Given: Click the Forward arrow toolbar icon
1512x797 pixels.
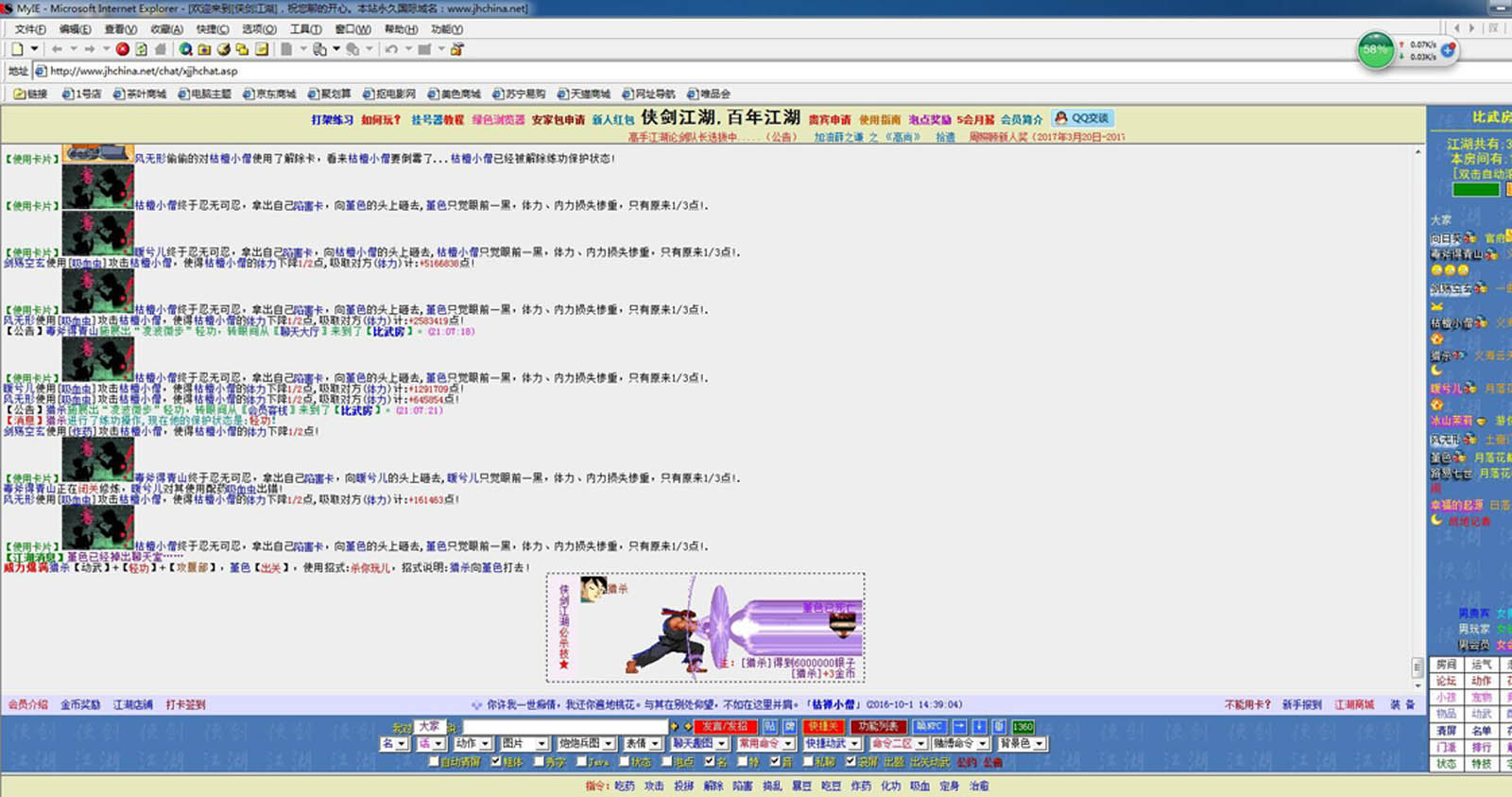Looking at the screenshot, I should click(x=90, y=49).
